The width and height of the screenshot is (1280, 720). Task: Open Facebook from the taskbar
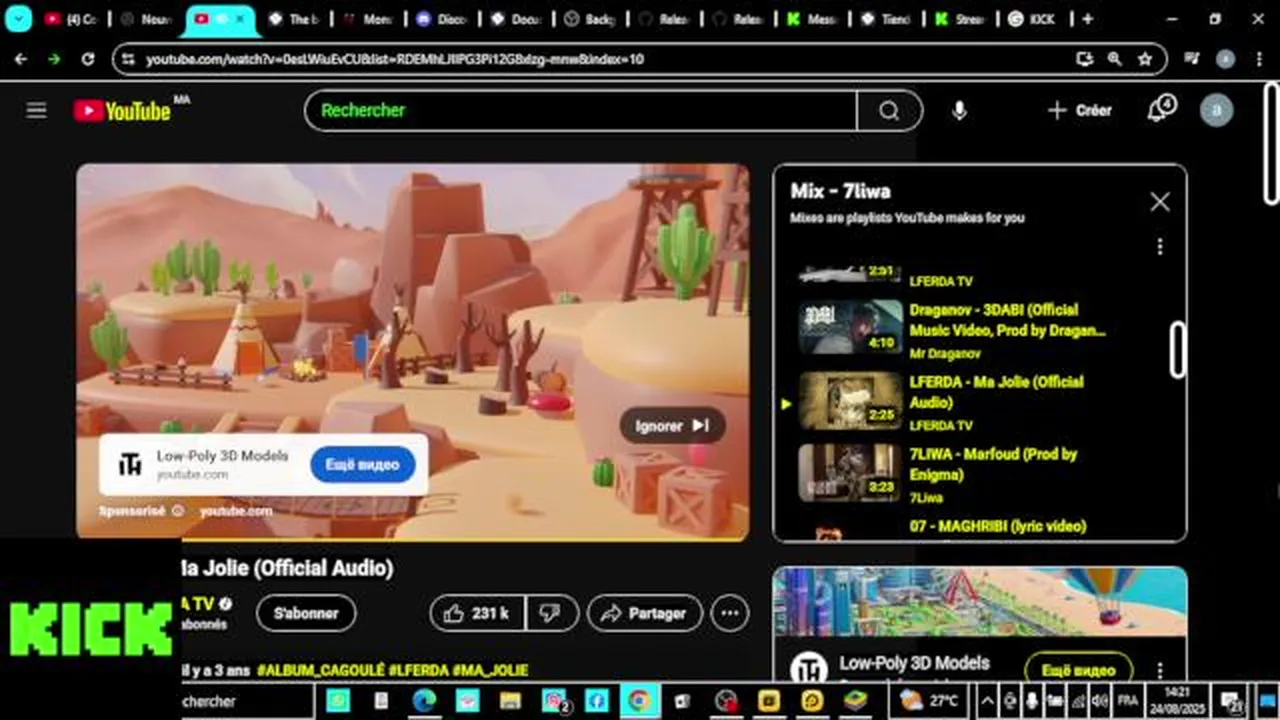coord(596,701)
